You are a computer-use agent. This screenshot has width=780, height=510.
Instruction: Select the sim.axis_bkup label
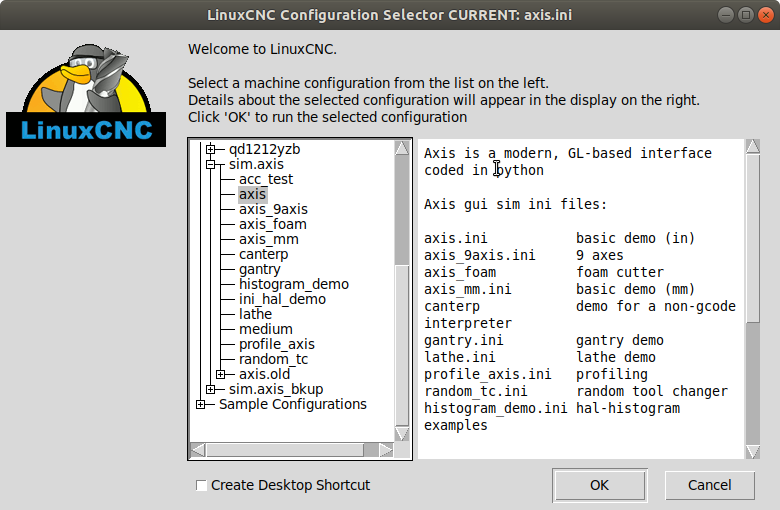pyautogui.click(x=276, y=389)
